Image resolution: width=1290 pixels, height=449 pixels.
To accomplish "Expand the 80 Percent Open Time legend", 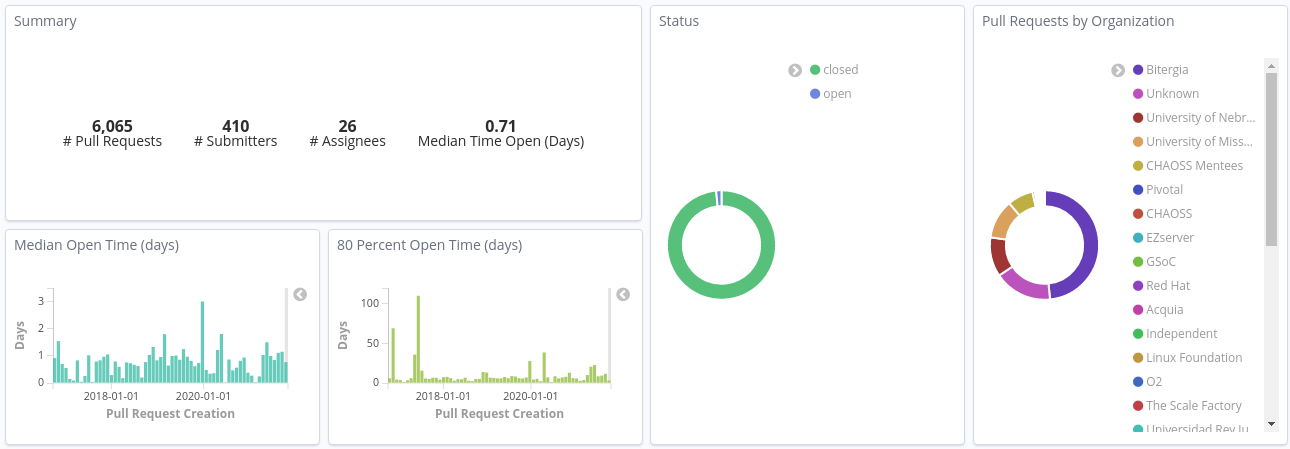I will click(x=623, y=295).
